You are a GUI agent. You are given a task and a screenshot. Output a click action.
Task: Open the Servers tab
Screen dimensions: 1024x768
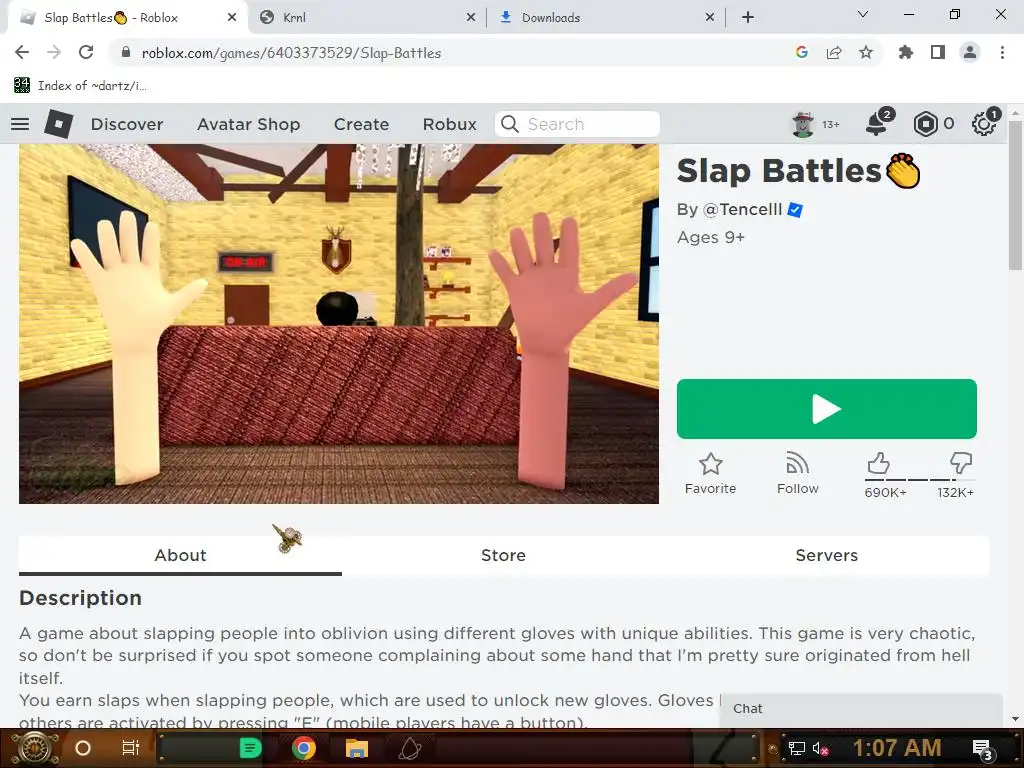(827, 555)
